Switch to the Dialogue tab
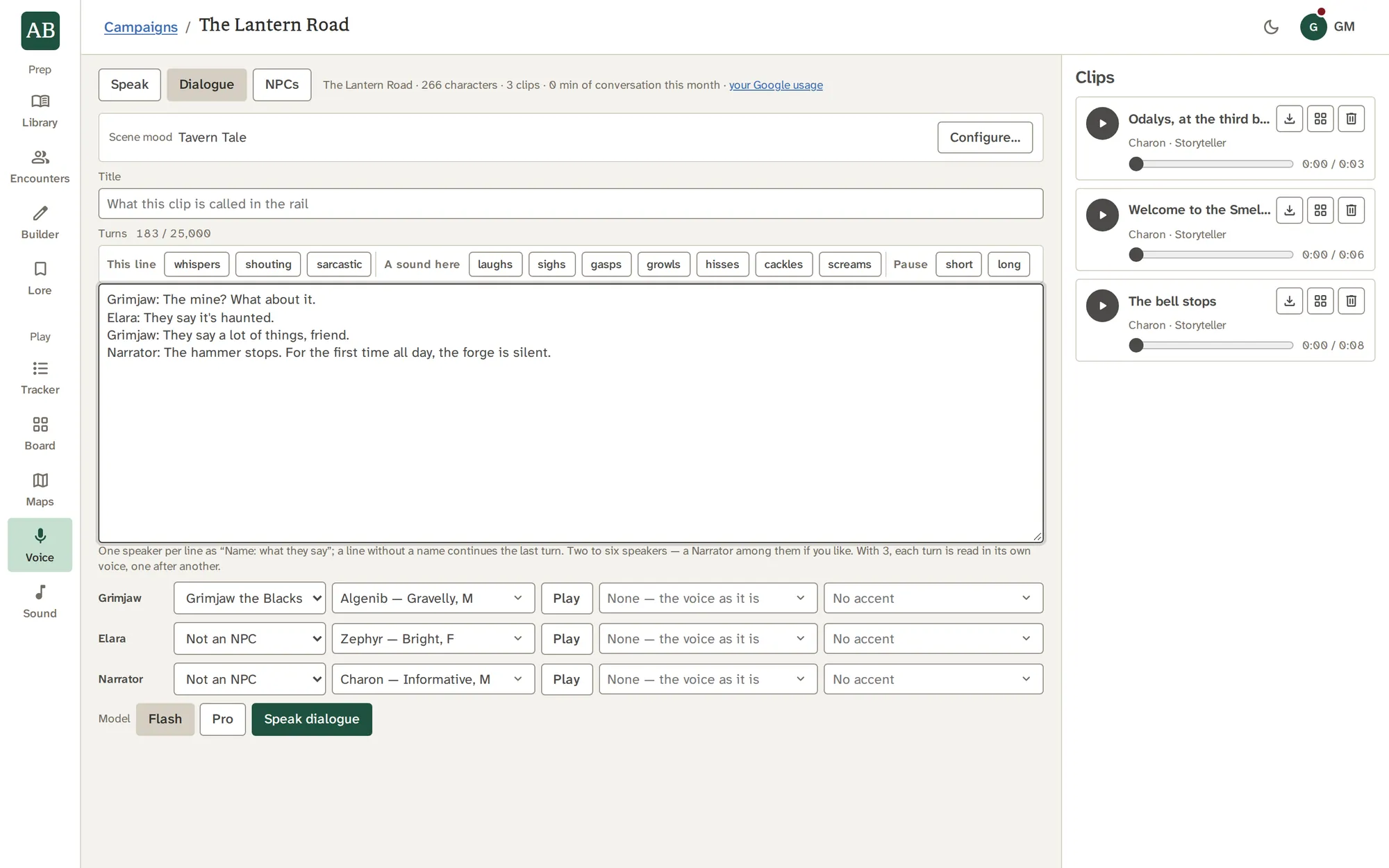Screen dimensions: 1389x868 coord(206,85)
